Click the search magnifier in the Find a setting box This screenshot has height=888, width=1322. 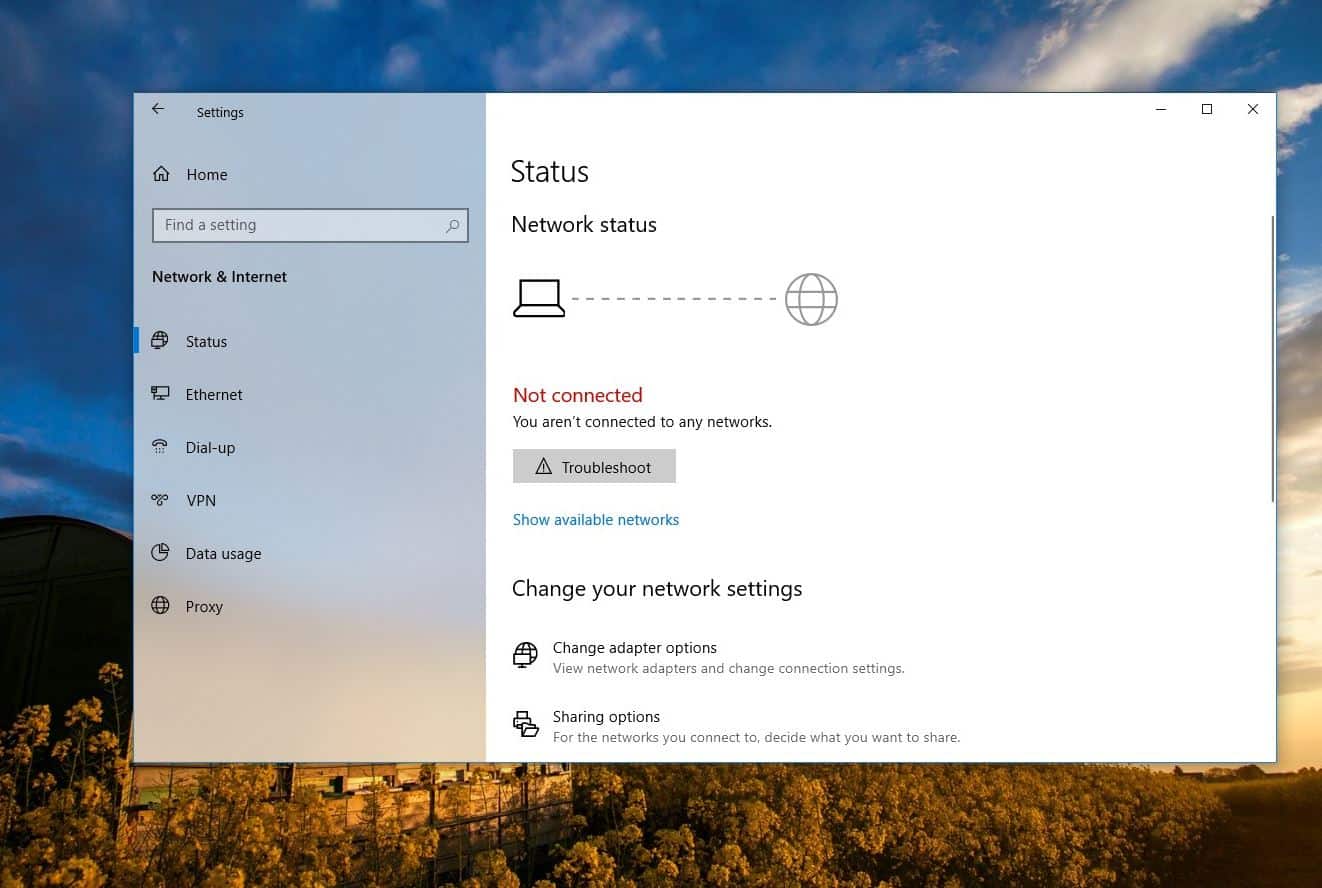click(452, 225)
